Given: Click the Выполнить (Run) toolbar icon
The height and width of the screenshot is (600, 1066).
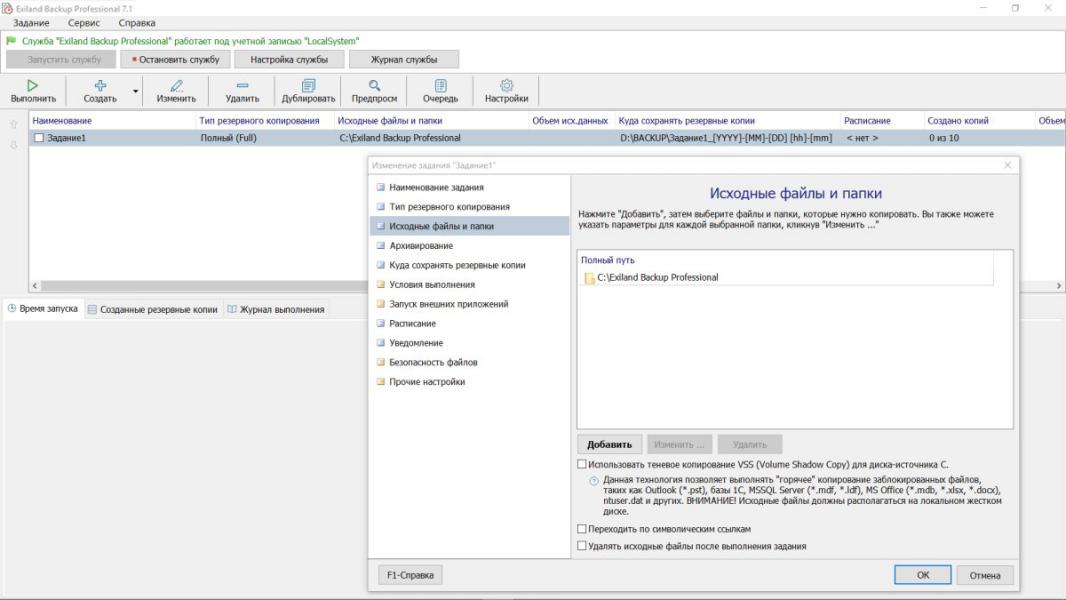Looking at the screenshot, I should tap(33, 86).
